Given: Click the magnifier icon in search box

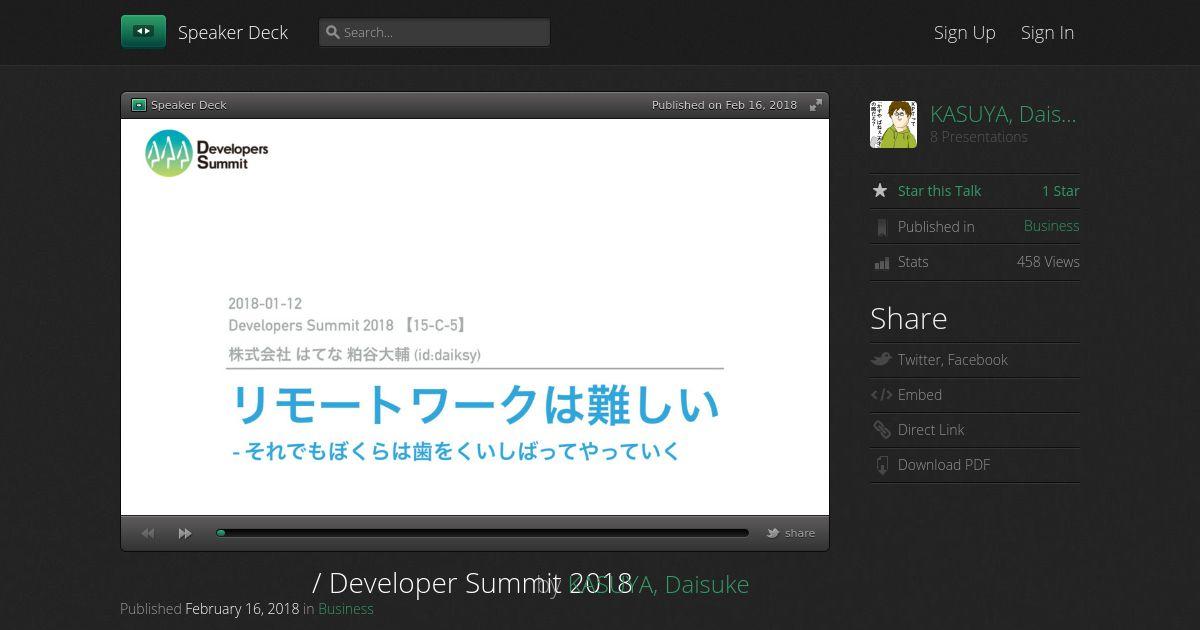Looking at the screenshot, I should point(333,32).
